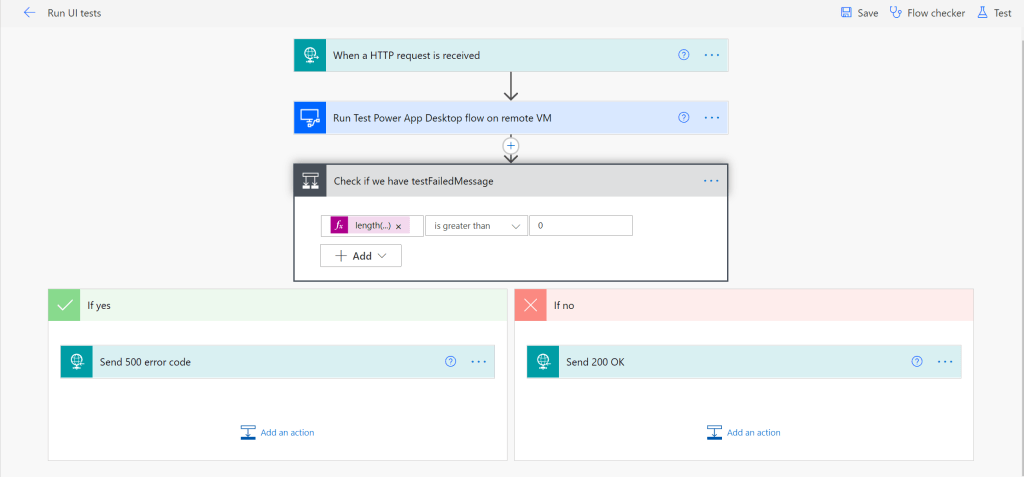Screen dimensions: 1024x477
Task: Open the Send 500 error code ellipsis menu
Action: pyautogui.click(x=478, y=362)
